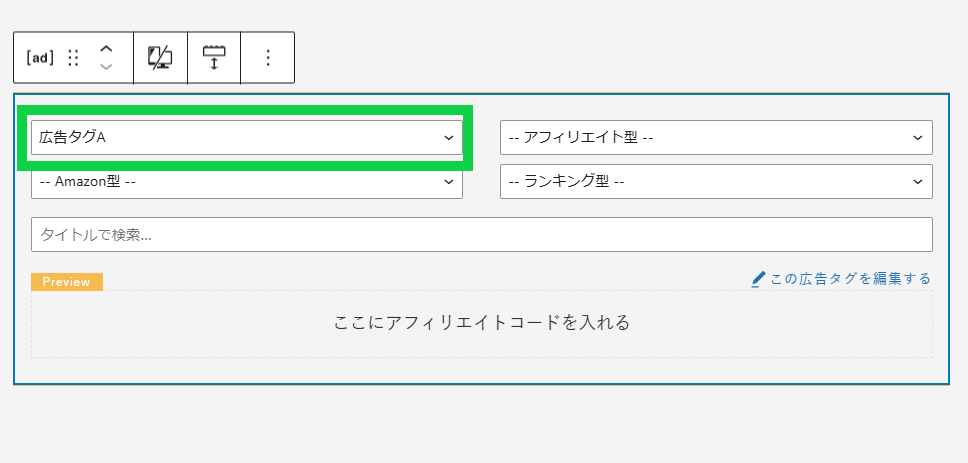The image size is (968, 463).
Task: Move block down with the down chevron
Action: point(106,67)
